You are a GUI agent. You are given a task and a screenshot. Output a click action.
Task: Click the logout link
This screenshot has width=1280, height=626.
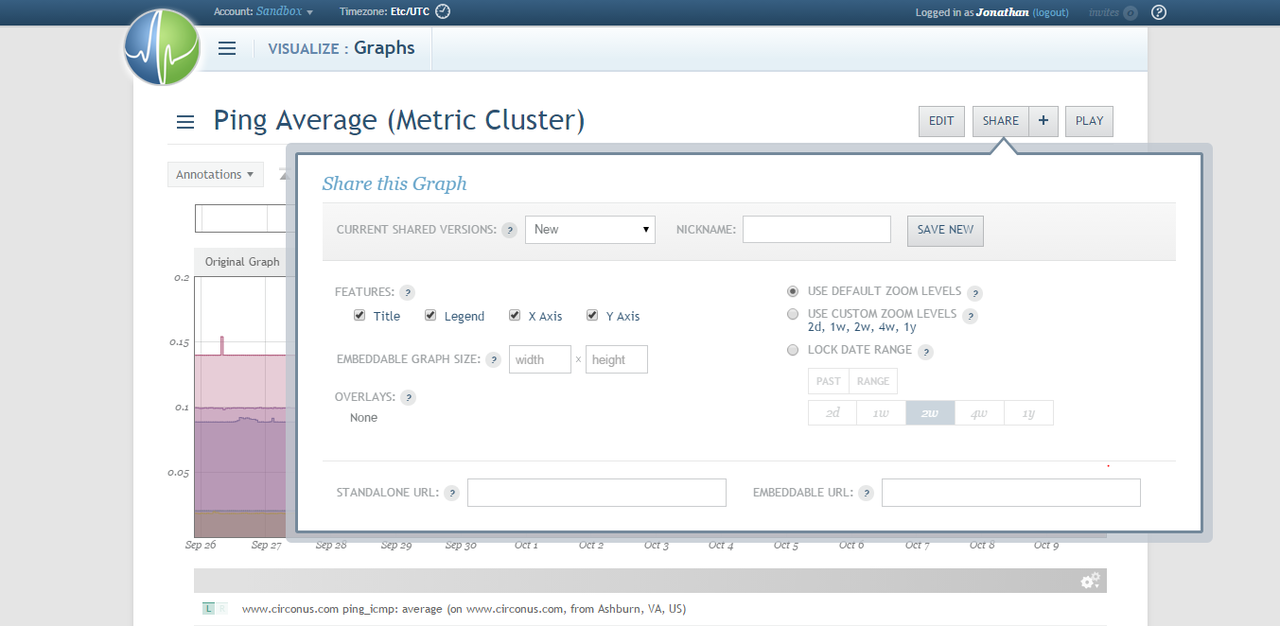pos(1050,12)
